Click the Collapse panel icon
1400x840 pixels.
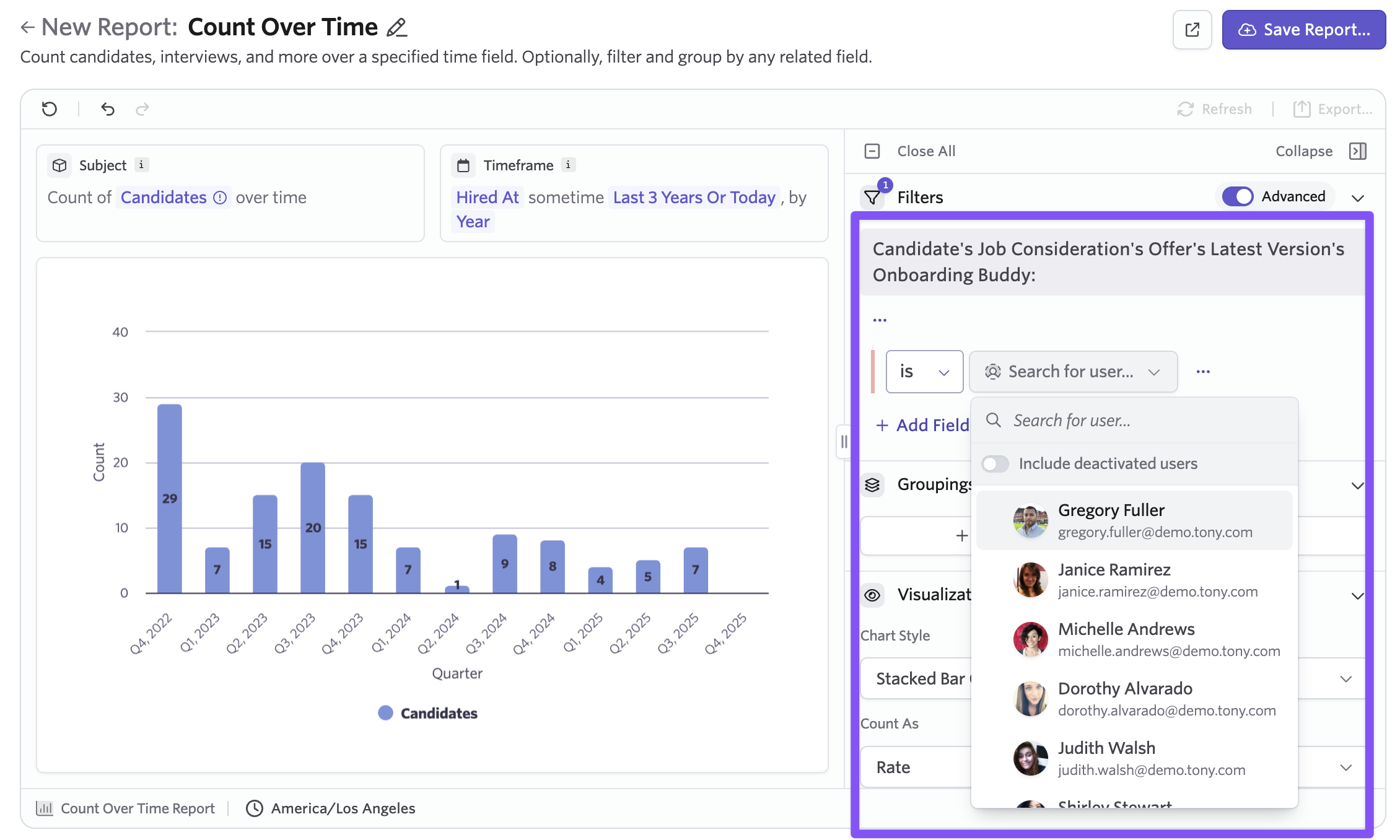(1357, 151)
